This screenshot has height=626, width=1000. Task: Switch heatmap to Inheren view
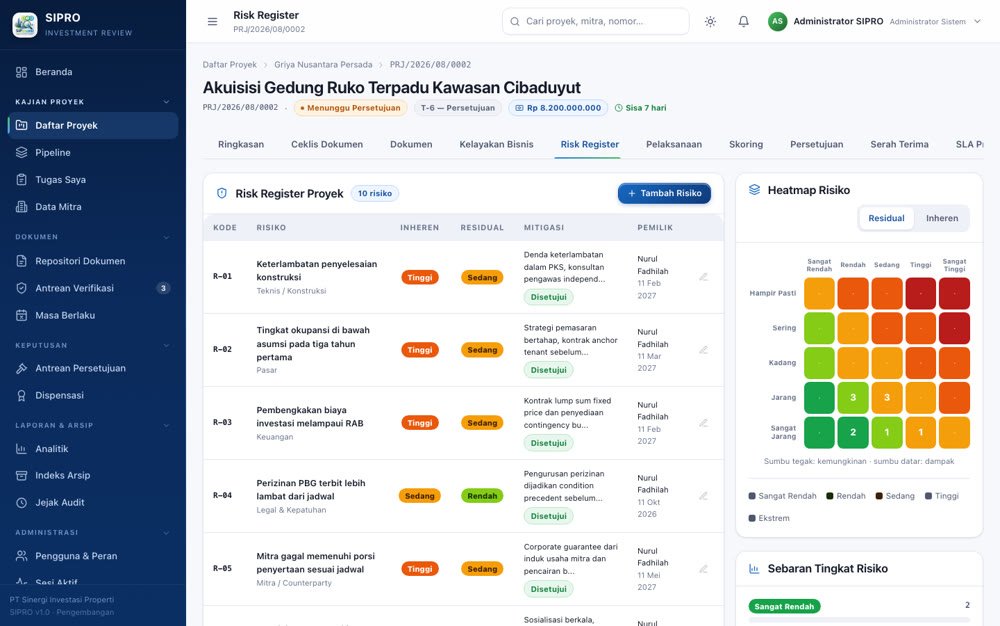pyautogui.click(x=942, y=218)
